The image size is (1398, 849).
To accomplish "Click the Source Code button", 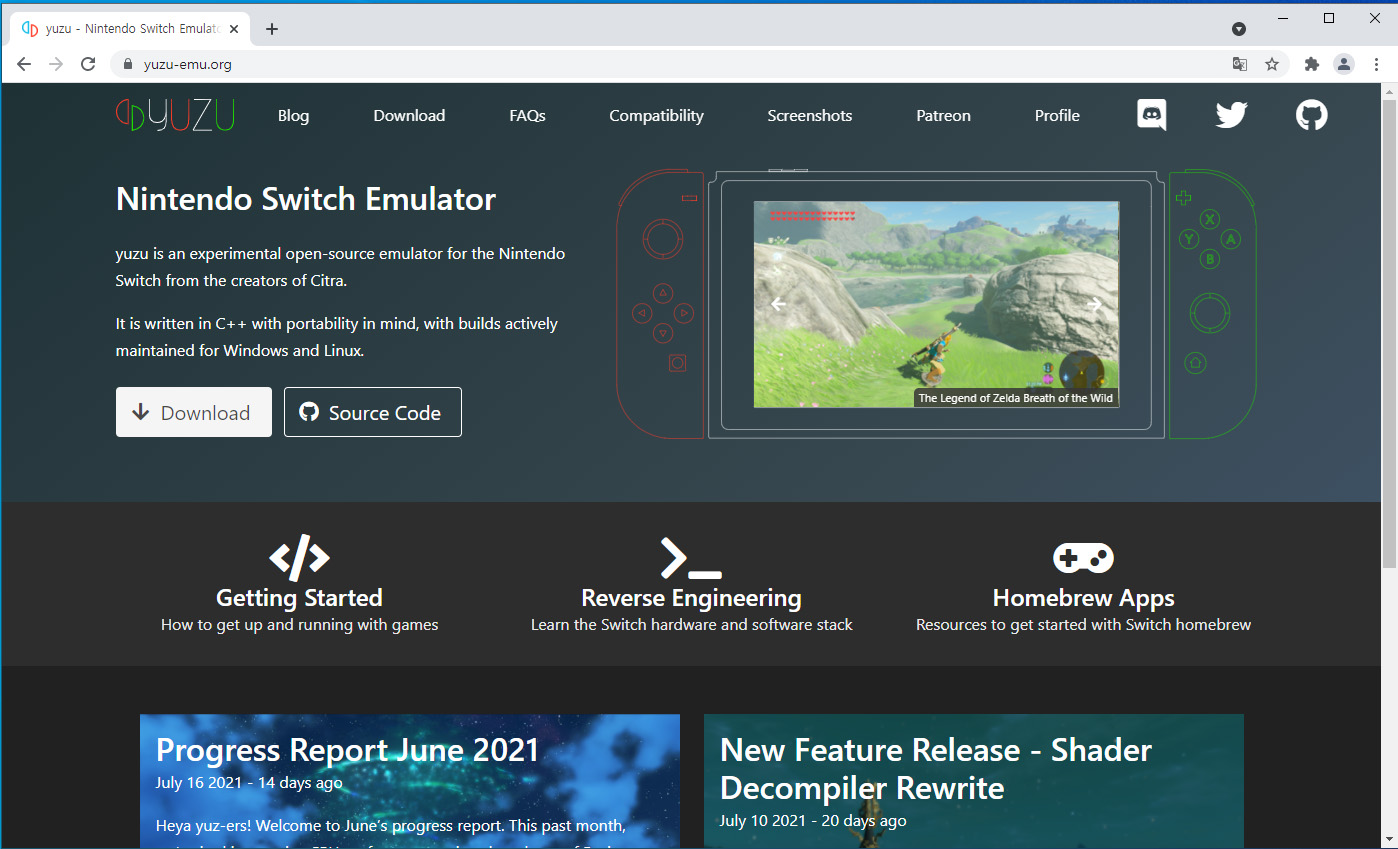I will tap(373, 412).
